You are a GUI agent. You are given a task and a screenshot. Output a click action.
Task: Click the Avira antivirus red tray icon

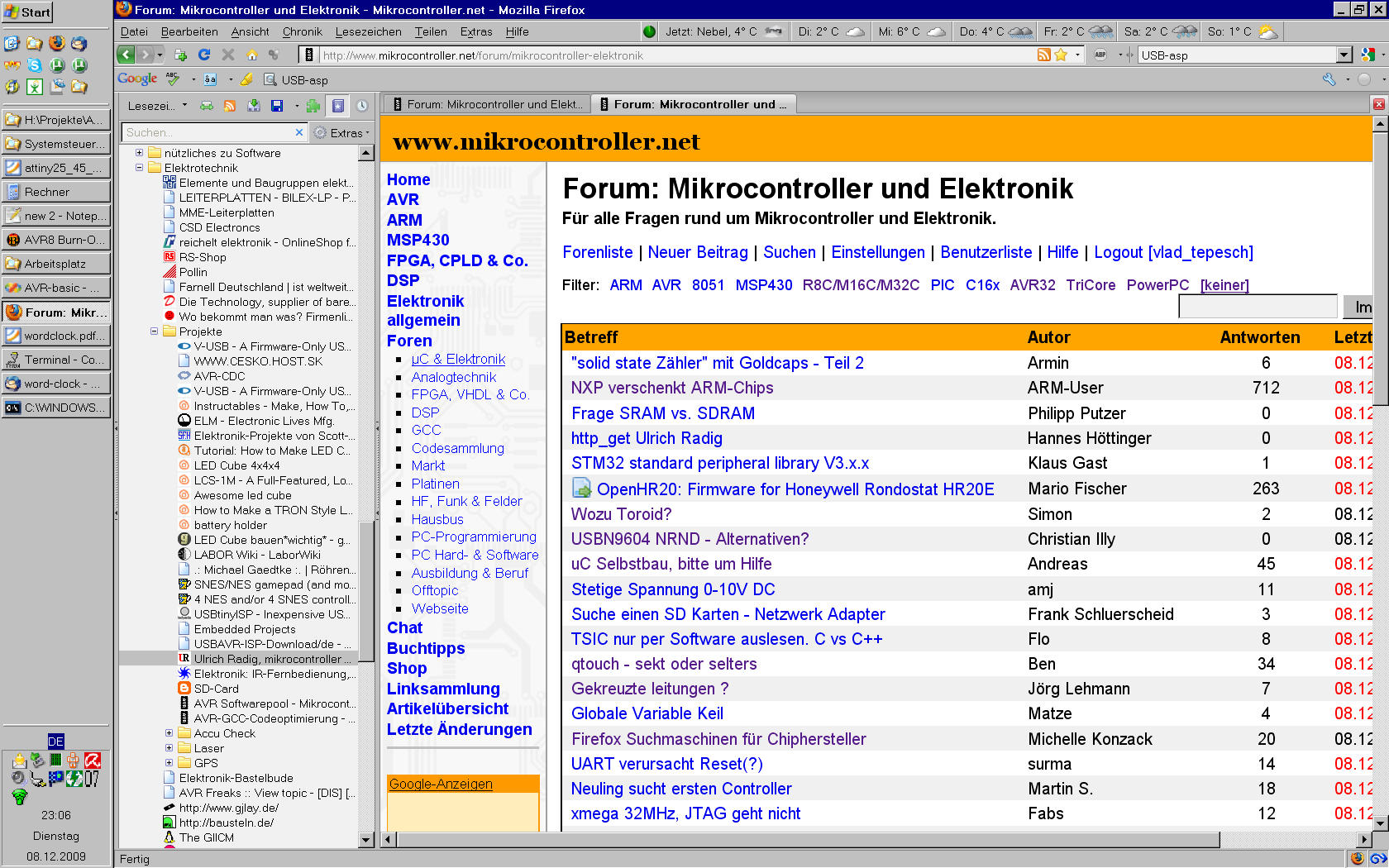92,761
